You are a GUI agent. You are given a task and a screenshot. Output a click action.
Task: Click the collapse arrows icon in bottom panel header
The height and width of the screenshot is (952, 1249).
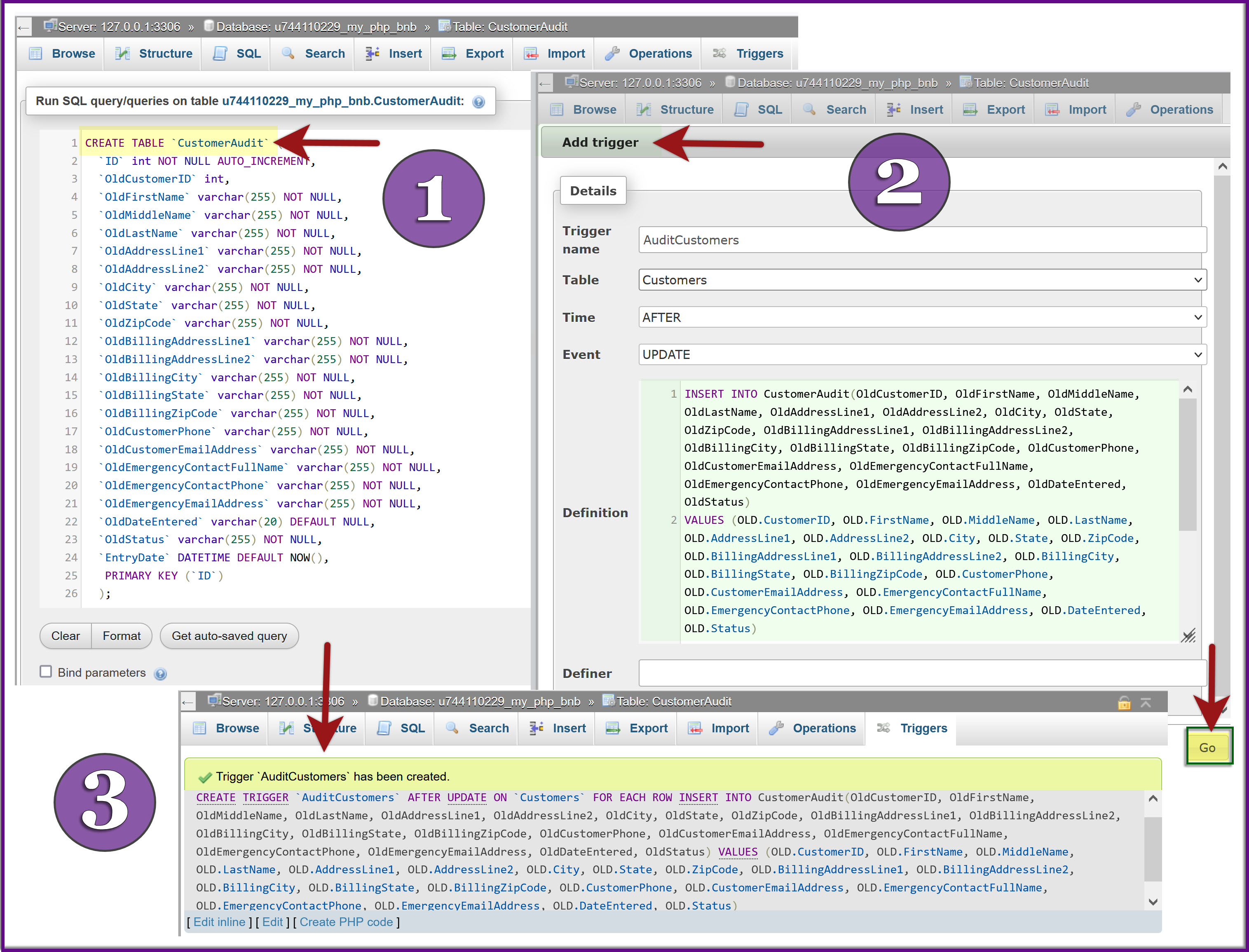[x=1146, y=703]
